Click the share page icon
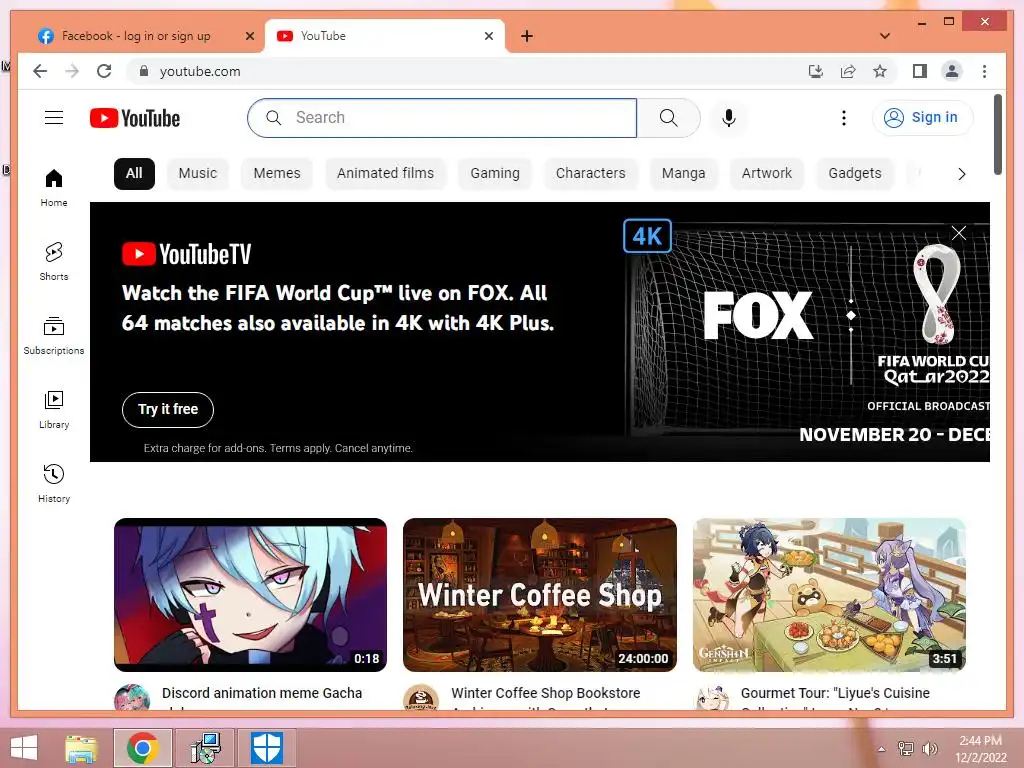 click(x=848, y=71)
